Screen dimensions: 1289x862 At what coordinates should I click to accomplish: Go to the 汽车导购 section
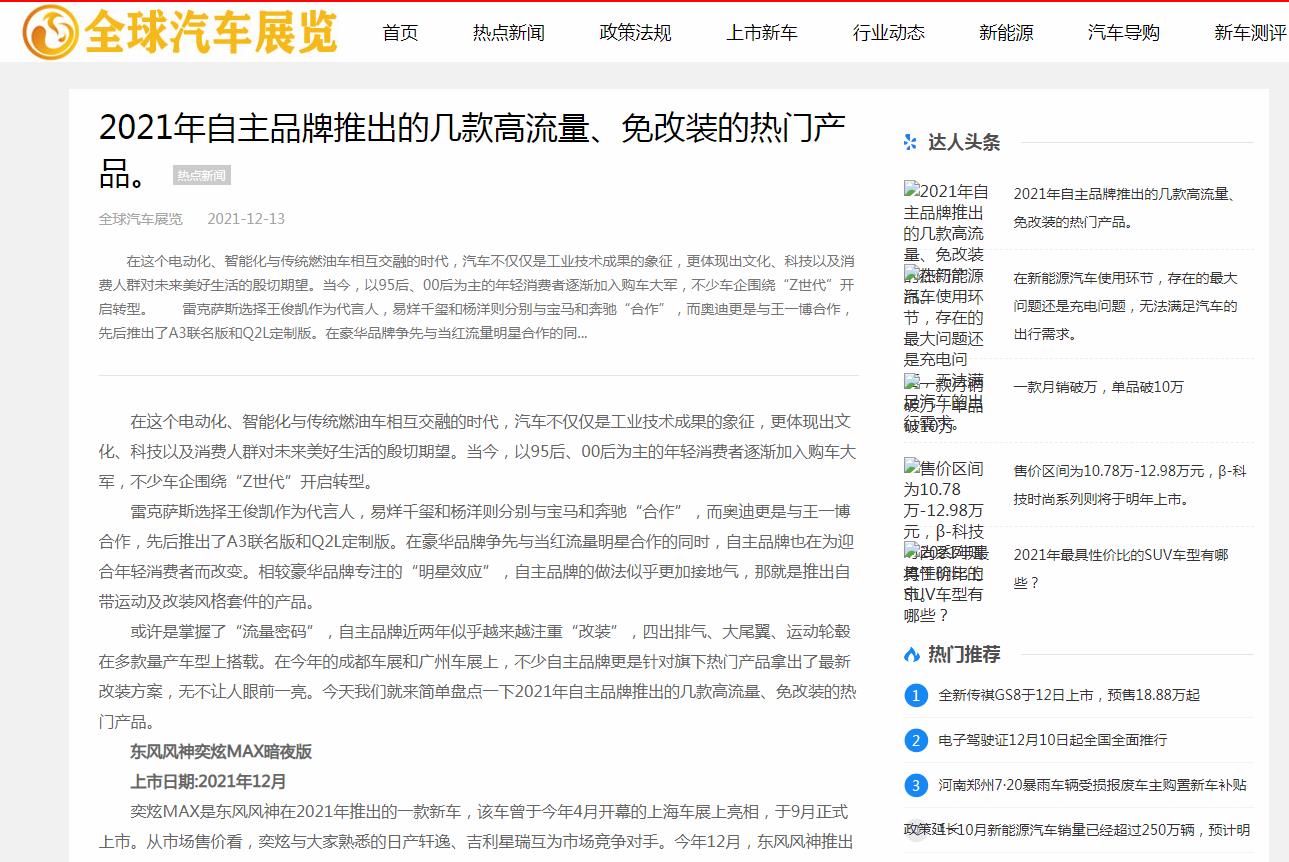(x=1124, y=33)
